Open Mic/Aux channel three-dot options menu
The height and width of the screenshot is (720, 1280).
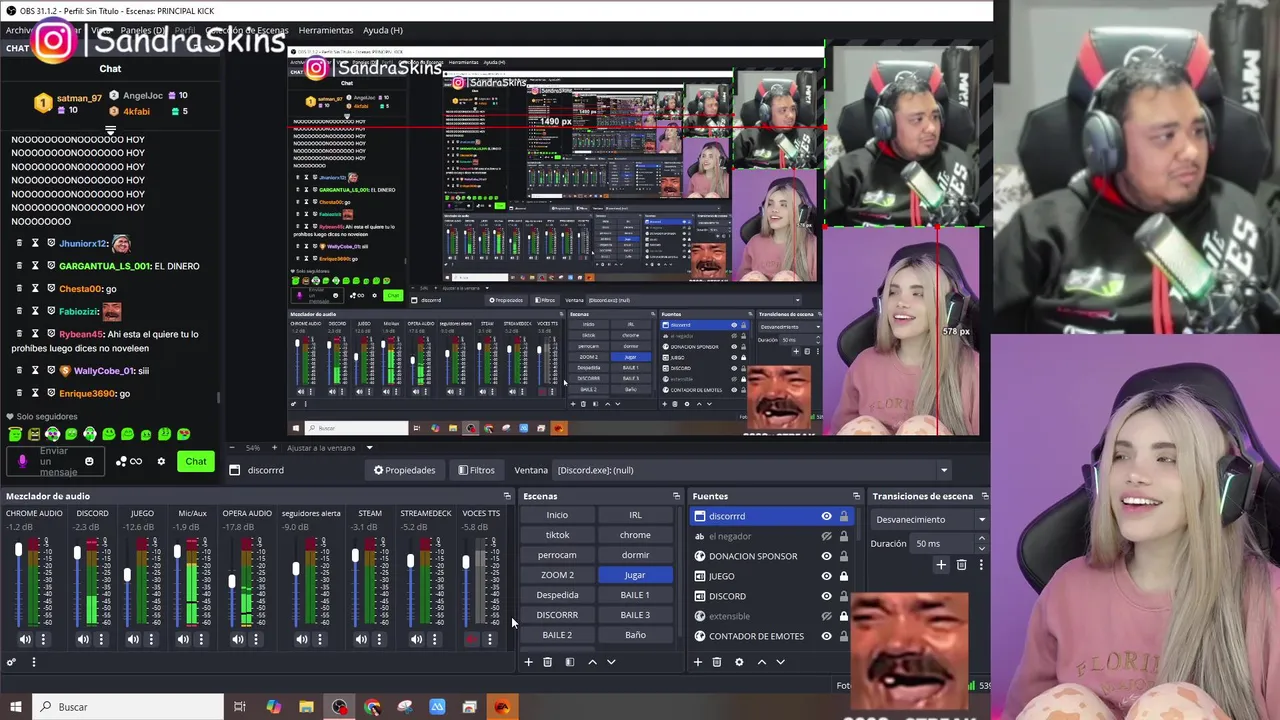point(201,639)
